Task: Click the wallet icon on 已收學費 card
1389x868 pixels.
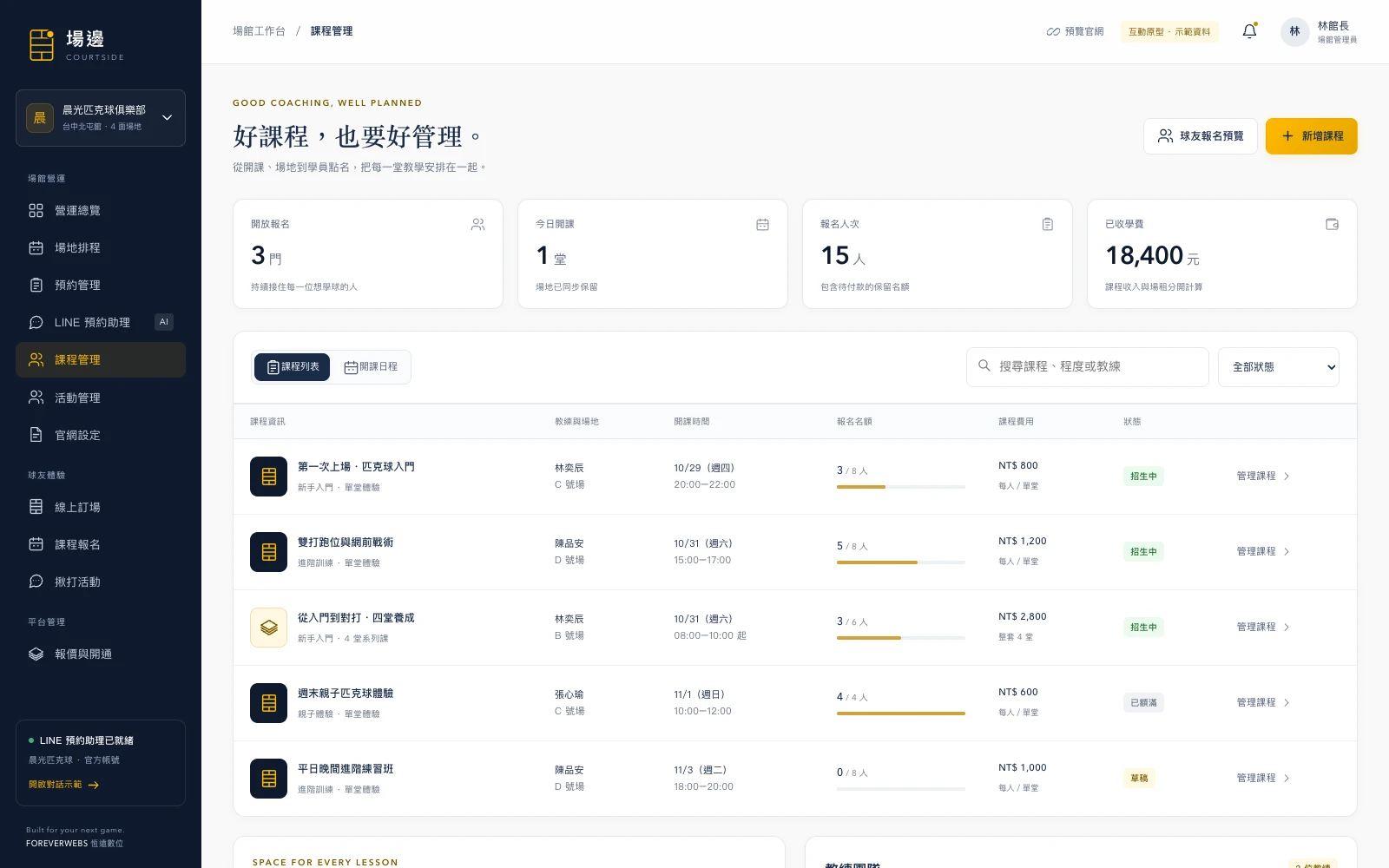Action: (x=1332, y=224)
